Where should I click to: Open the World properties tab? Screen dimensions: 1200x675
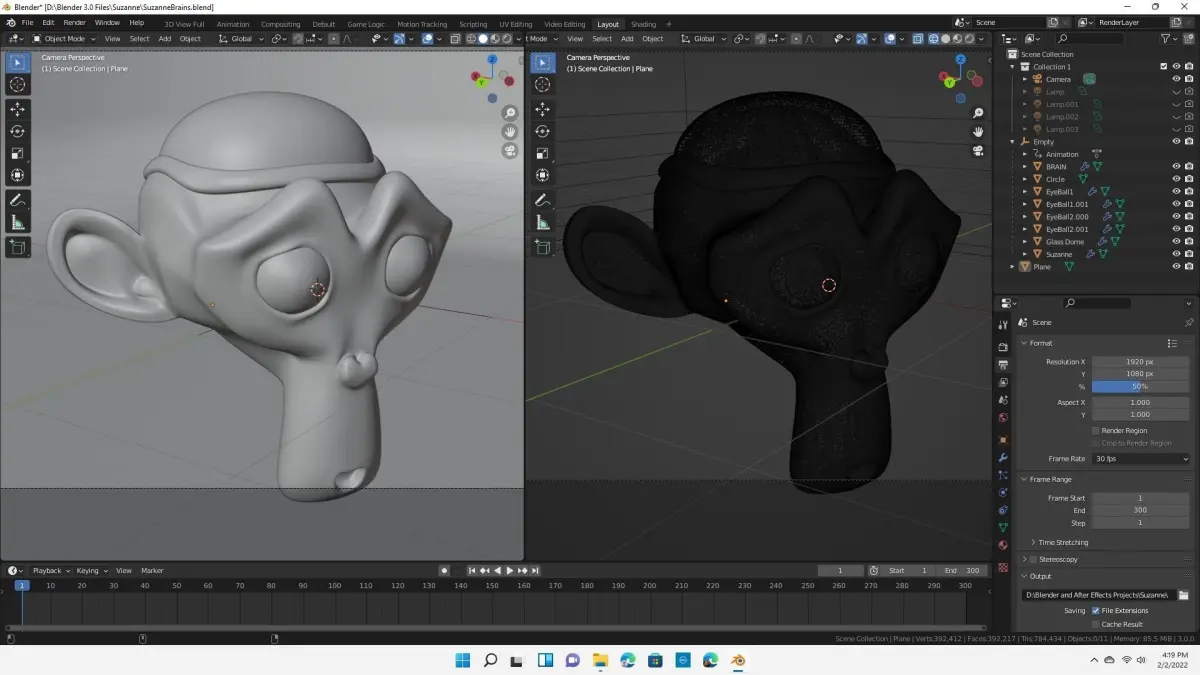(1003, 418)
